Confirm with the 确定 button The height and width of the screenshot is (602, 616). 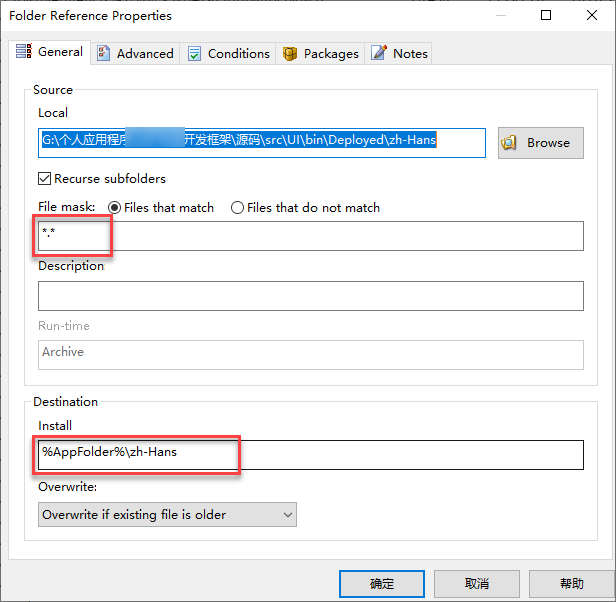click(382, 584)
